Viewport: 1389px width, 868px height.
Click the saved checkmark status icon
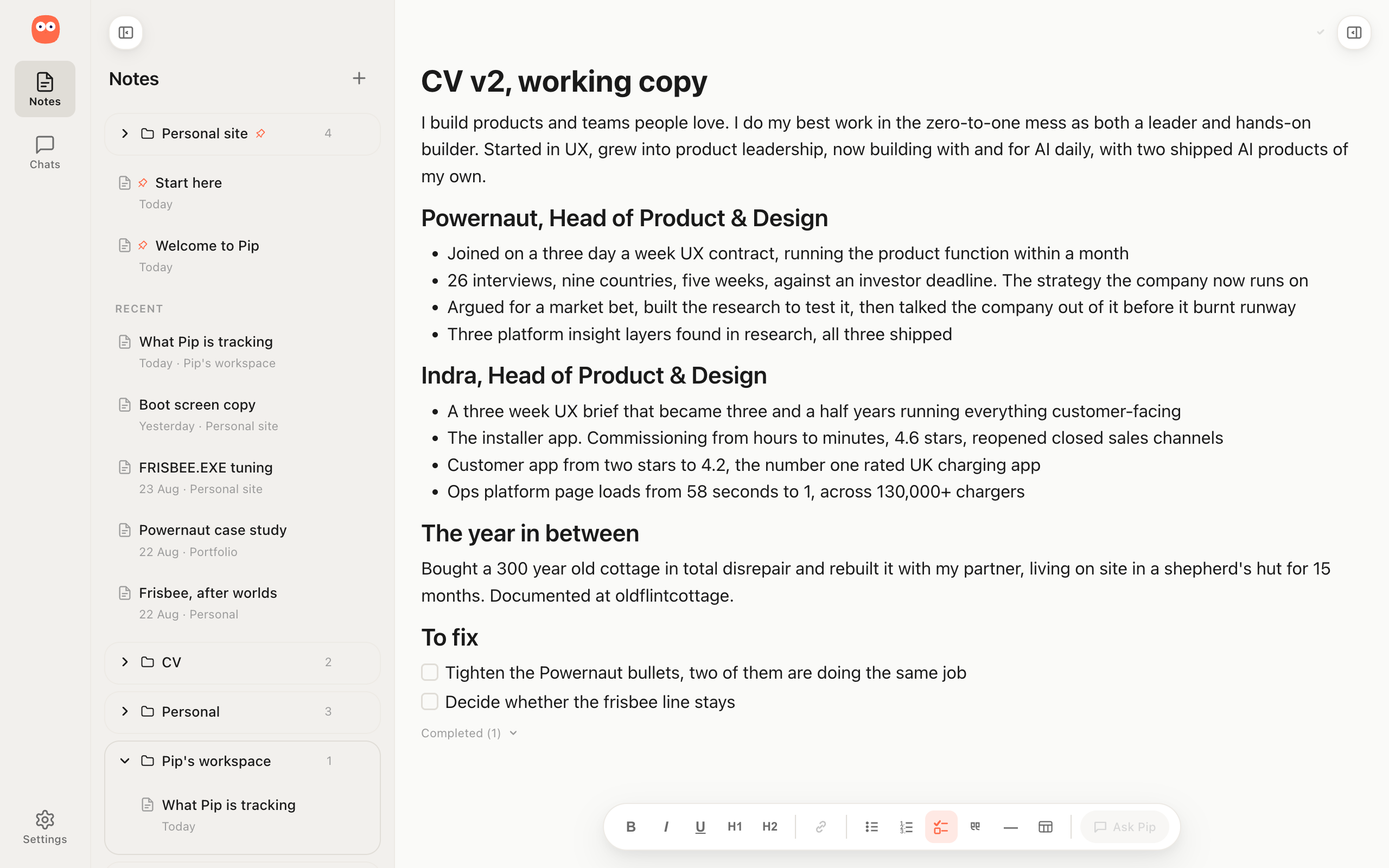tap(1320, 32)
